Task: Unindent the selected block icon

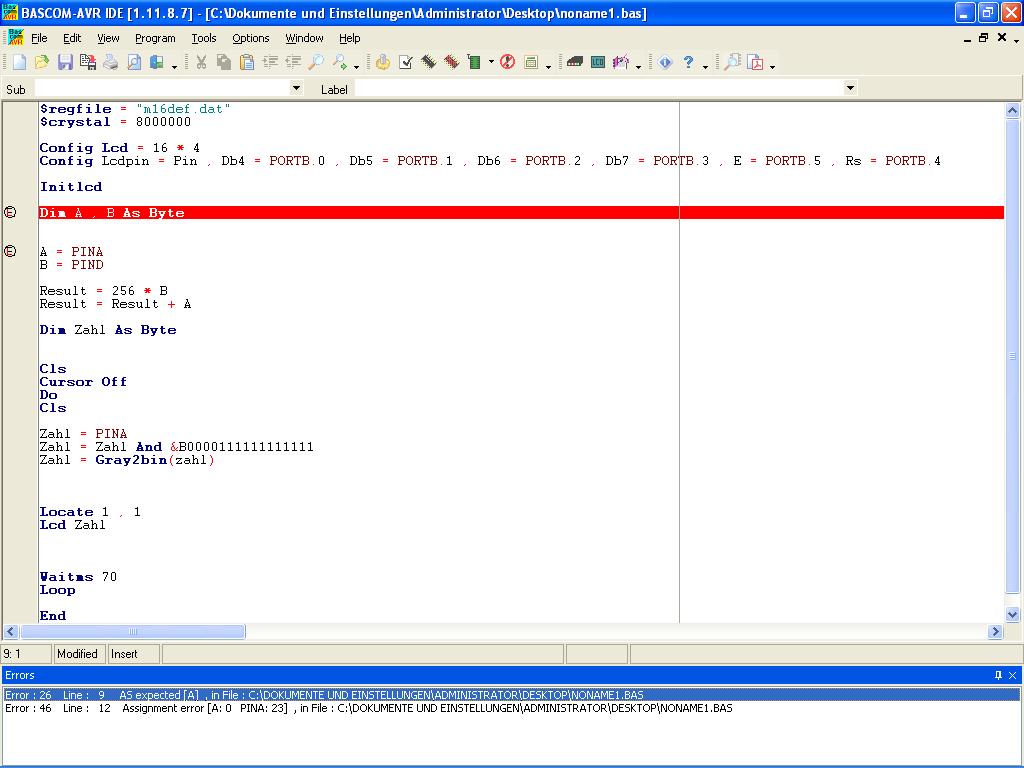Action: click(293, 62)
